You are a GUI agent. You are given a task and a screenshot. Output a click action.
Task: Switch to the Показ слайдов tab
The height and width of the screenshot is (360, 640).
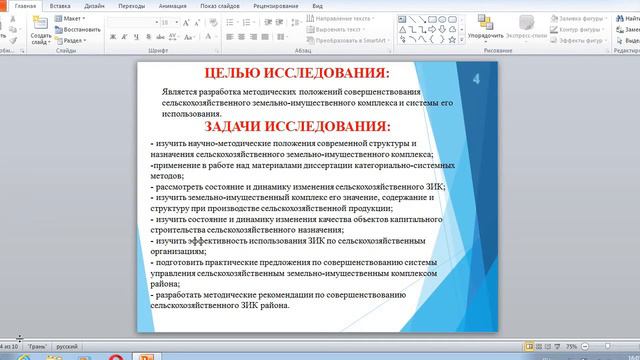220,6
